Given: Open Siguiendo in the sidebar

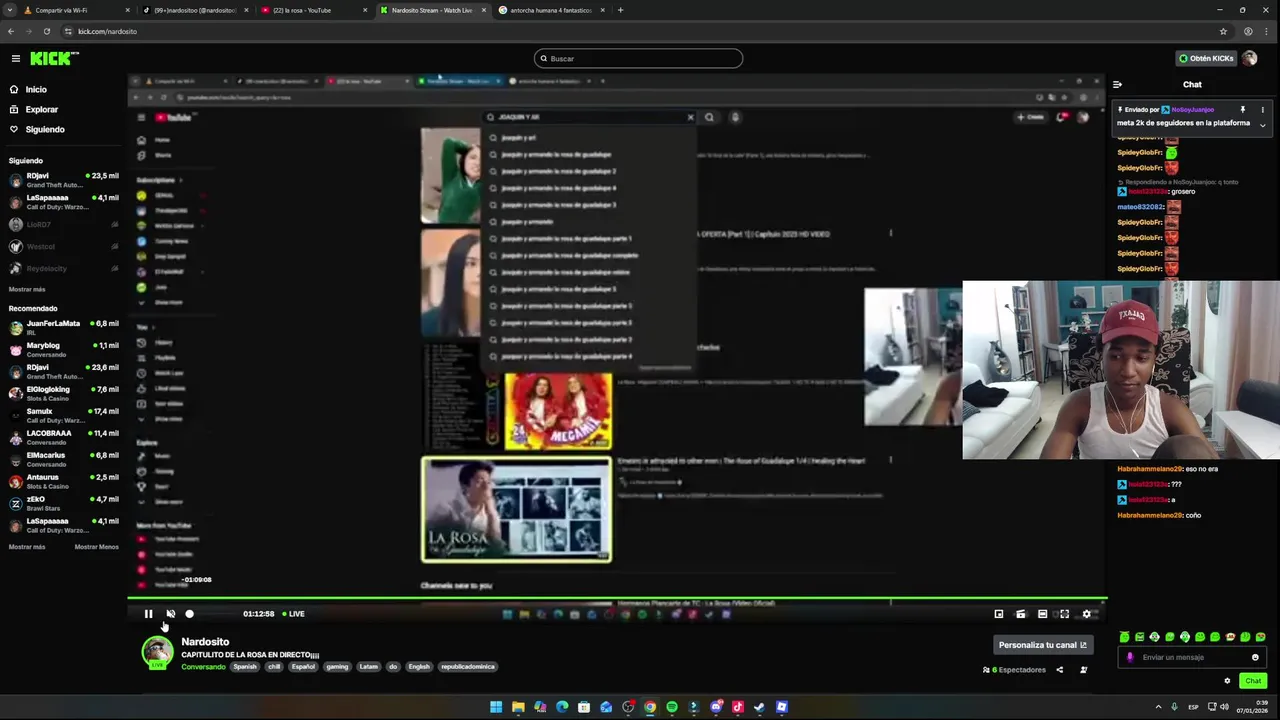Looking at the screenshot, I should (45, 129).
